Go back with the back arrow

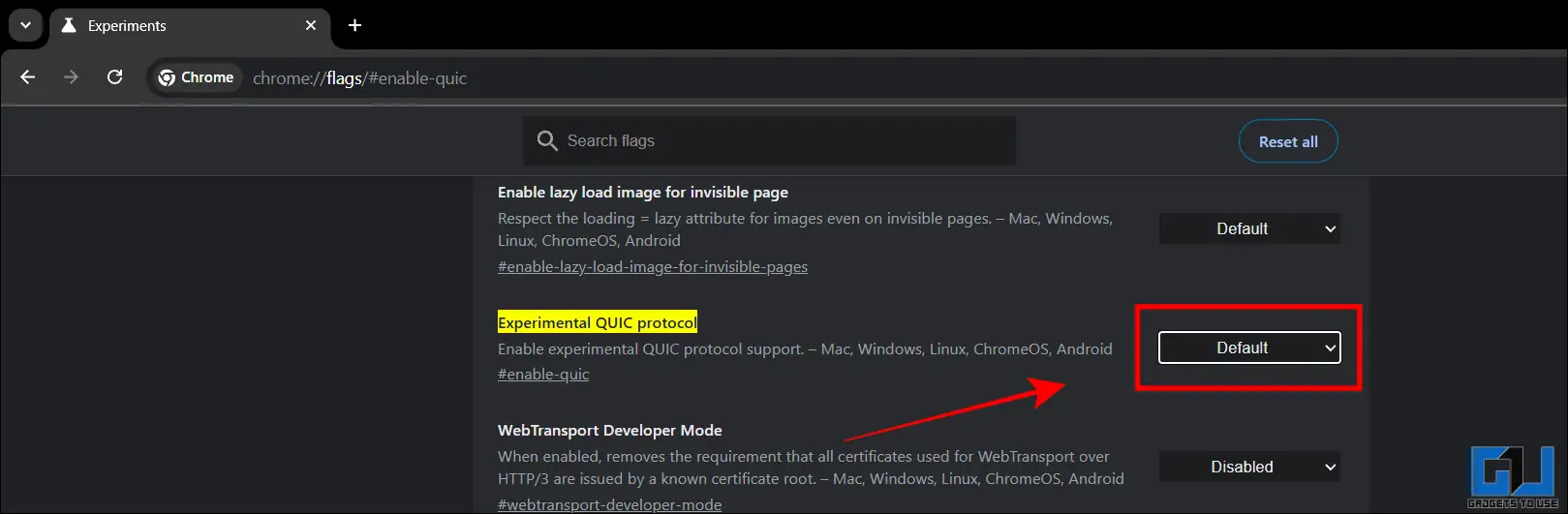pyautogui.click(x=28, y=77)
